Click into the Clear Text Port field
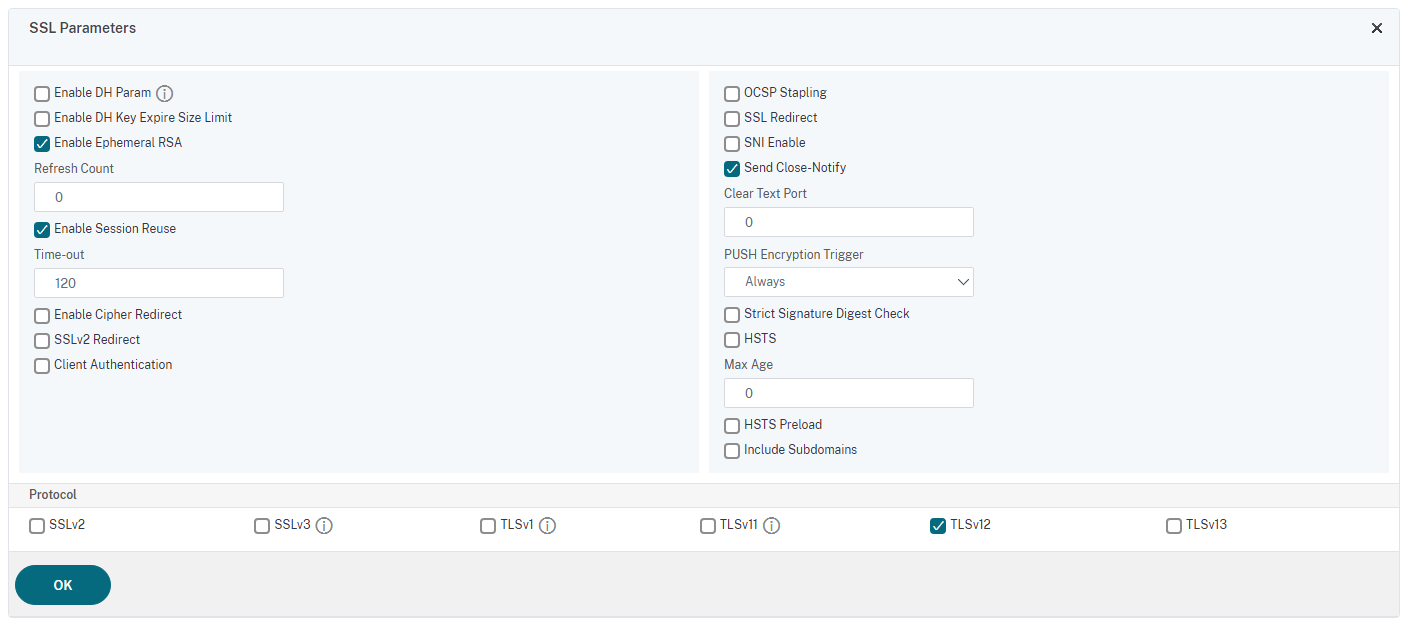The height and width of the screenshot is (625, 1409). pyautogui.click(x=848, y=222)
